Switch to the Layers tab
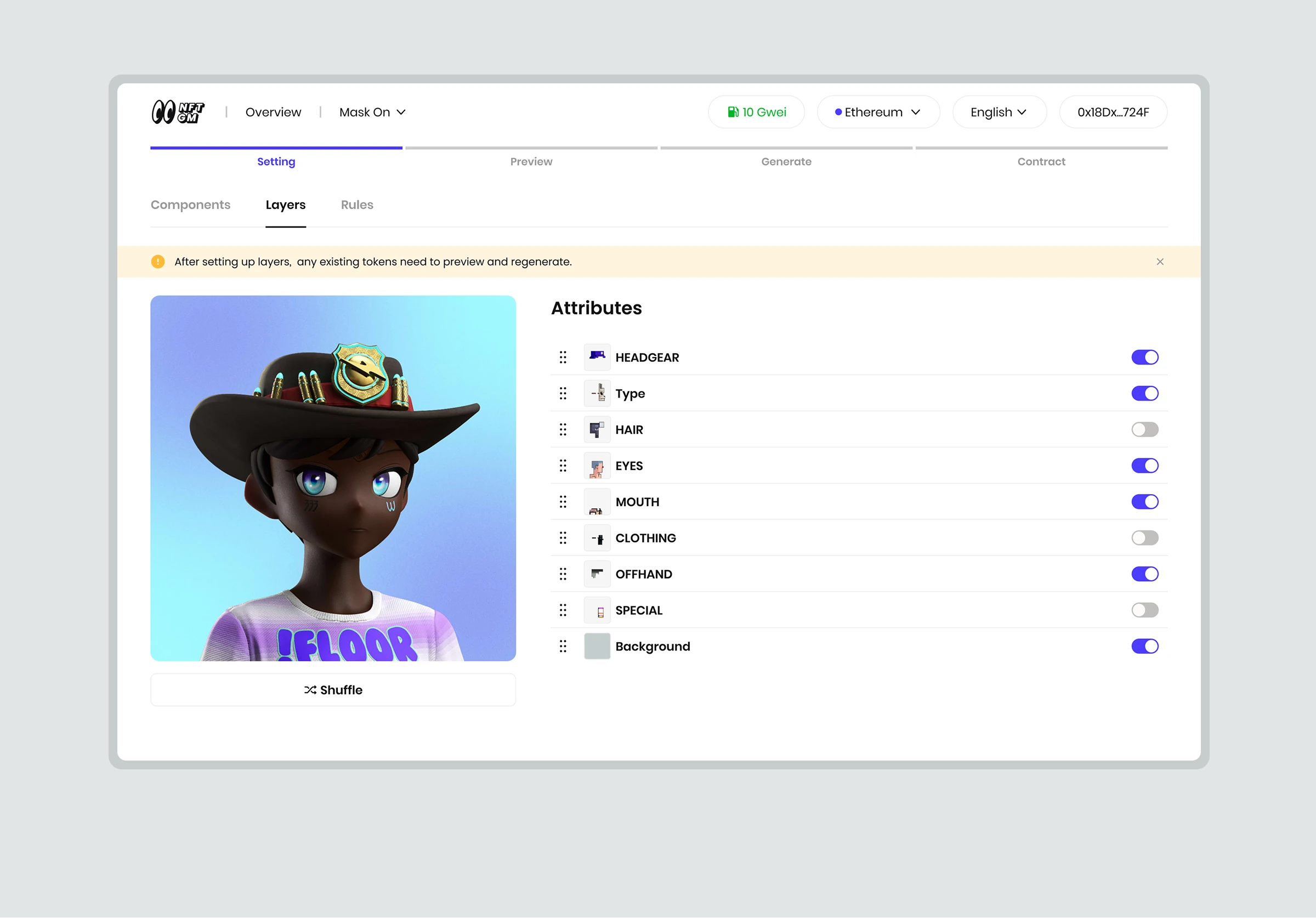The image size is (1316, 918). click(x=286, y=205)
